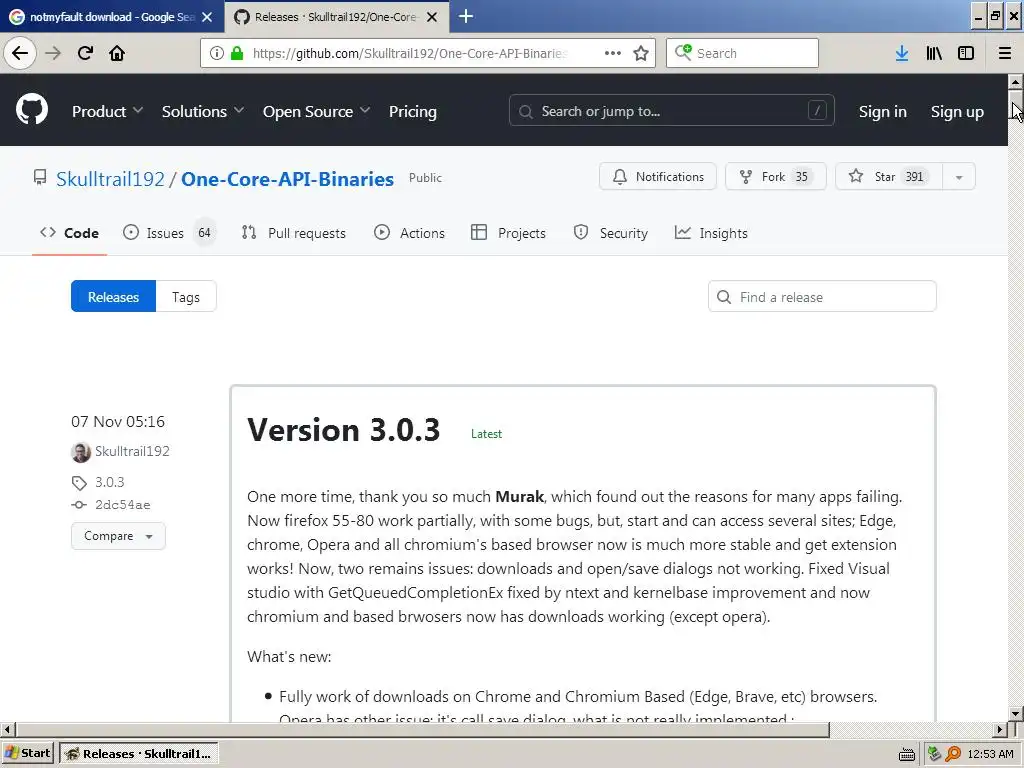Switch to the notmyfault download Google tab
Image resolution: width=1024 pixels, height=768 pixels.
click(x=111, y=17)
